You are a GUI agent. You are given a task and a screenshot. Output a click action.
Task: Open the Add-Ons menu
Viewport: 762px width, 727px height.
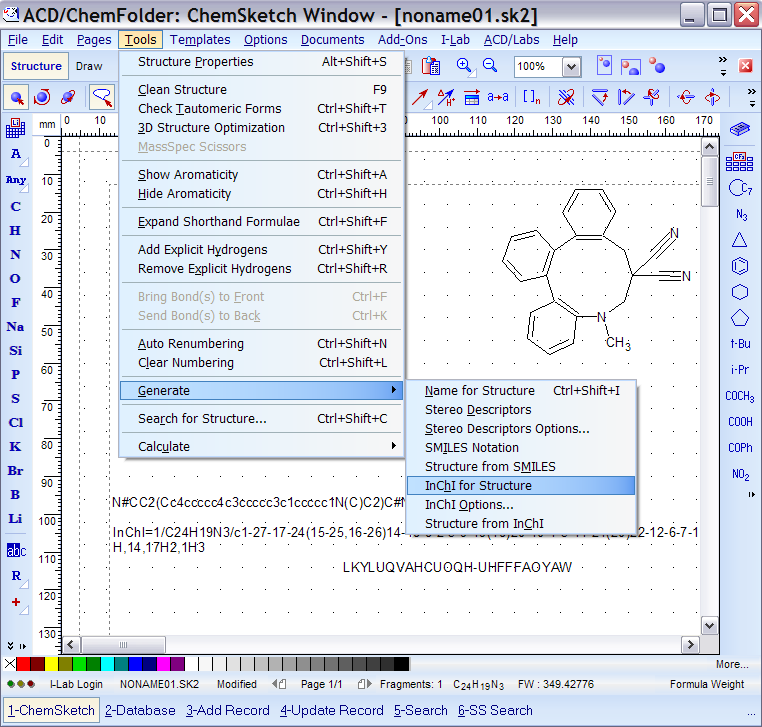(402, 40)
